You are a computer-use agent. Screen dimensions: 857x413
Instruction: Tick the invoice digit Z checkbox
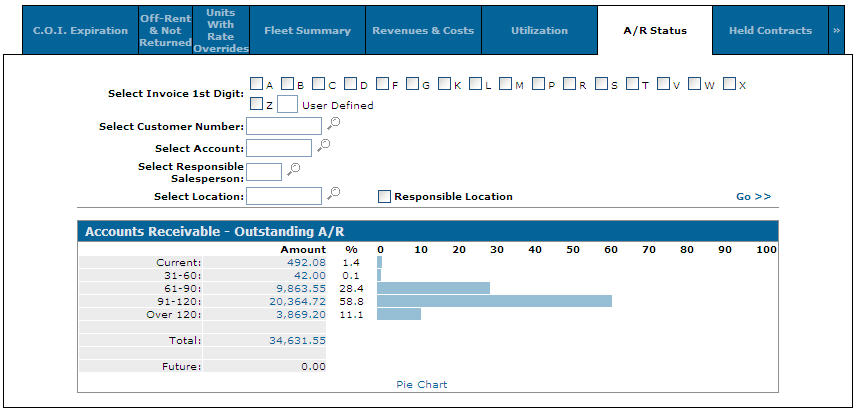tap(257, 104)
